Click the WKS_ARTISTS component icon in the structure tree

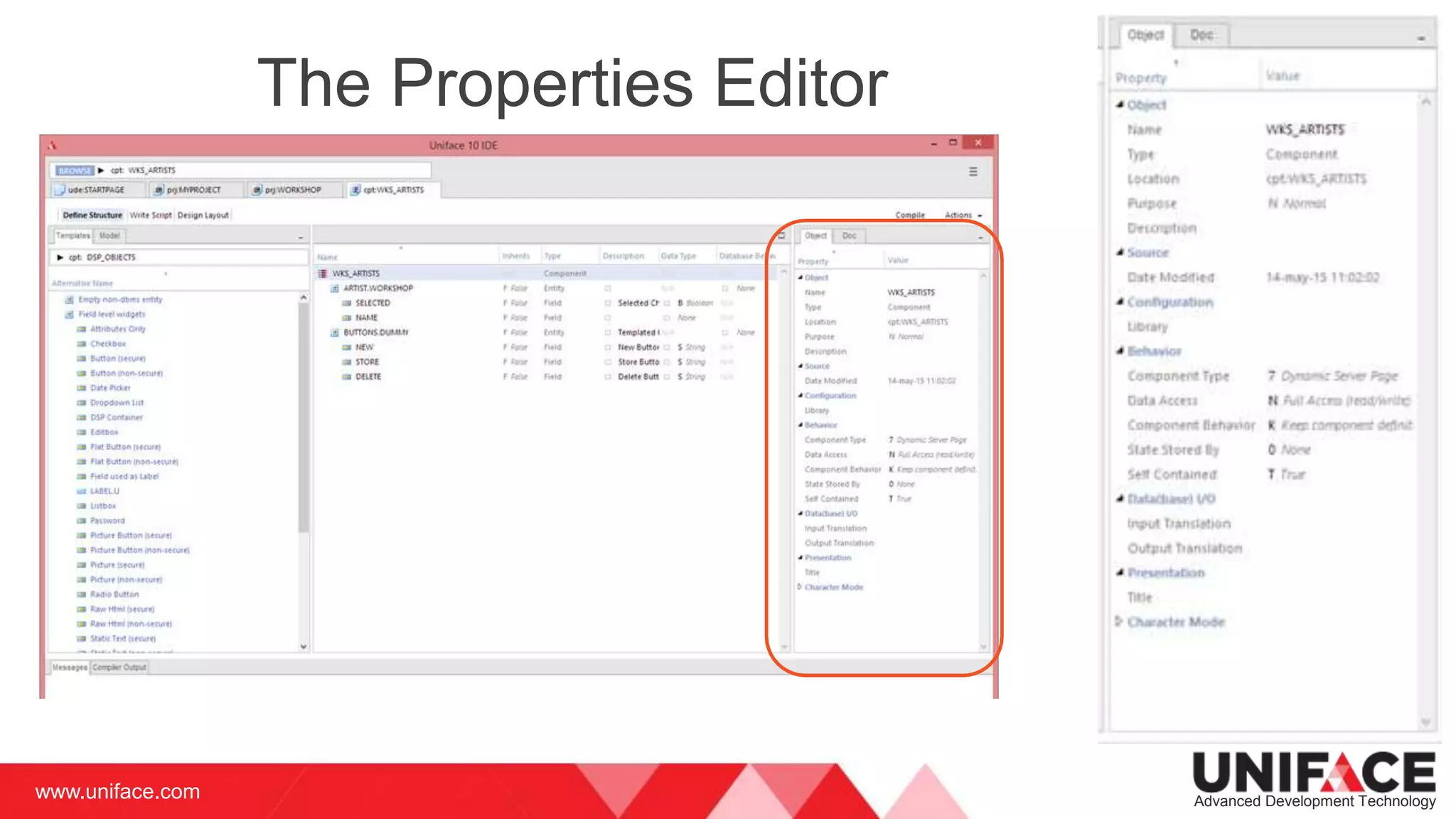coord(322,273)
